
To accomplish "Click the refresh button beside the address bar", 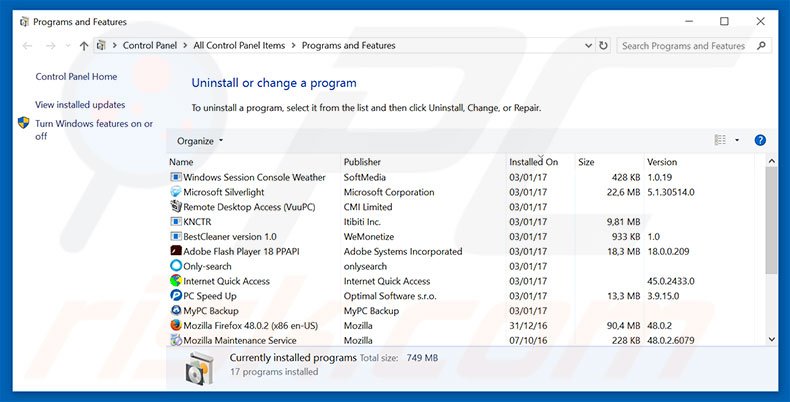I will [x=603, y=46].
